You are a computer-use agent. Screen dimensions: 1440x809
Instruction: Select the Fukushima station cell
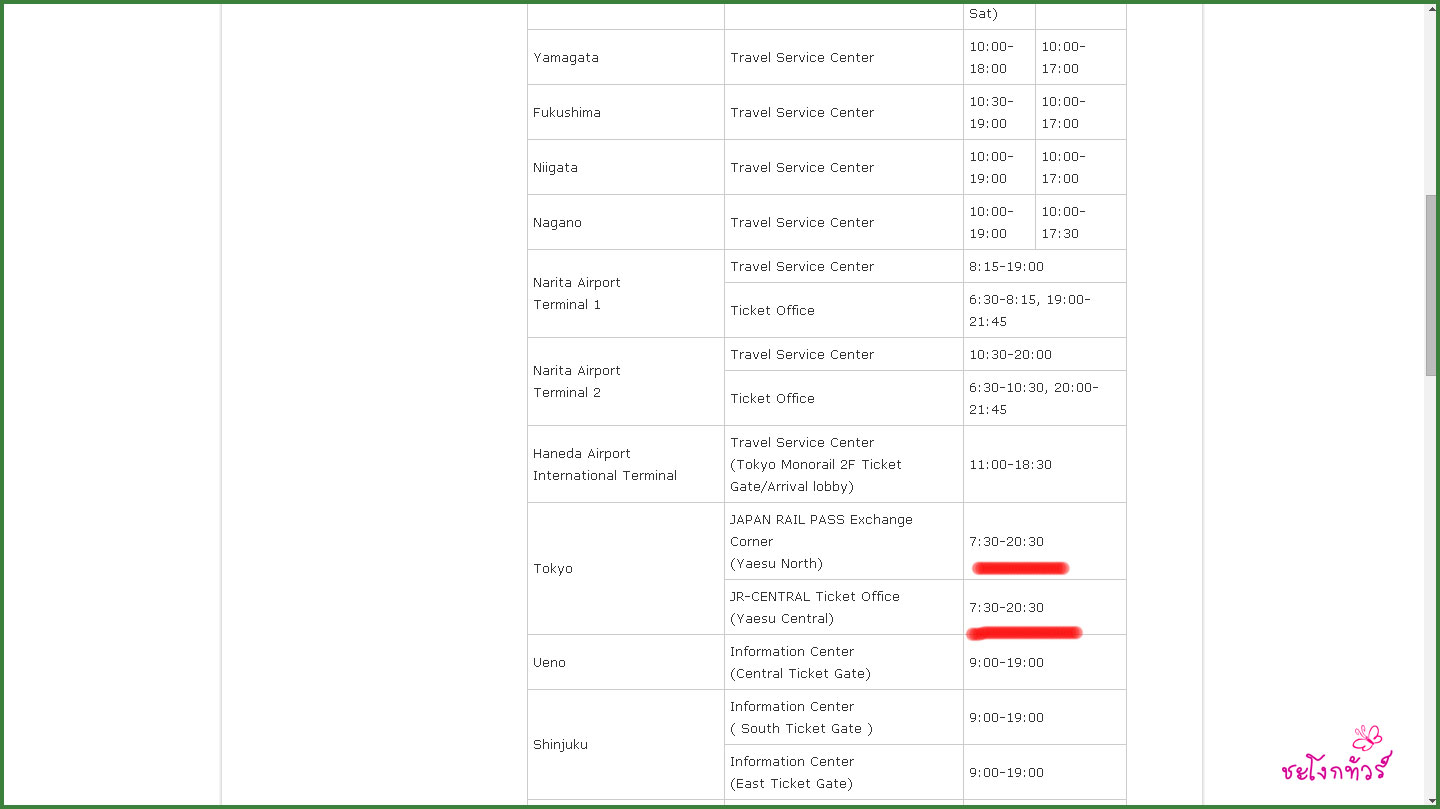626,112
